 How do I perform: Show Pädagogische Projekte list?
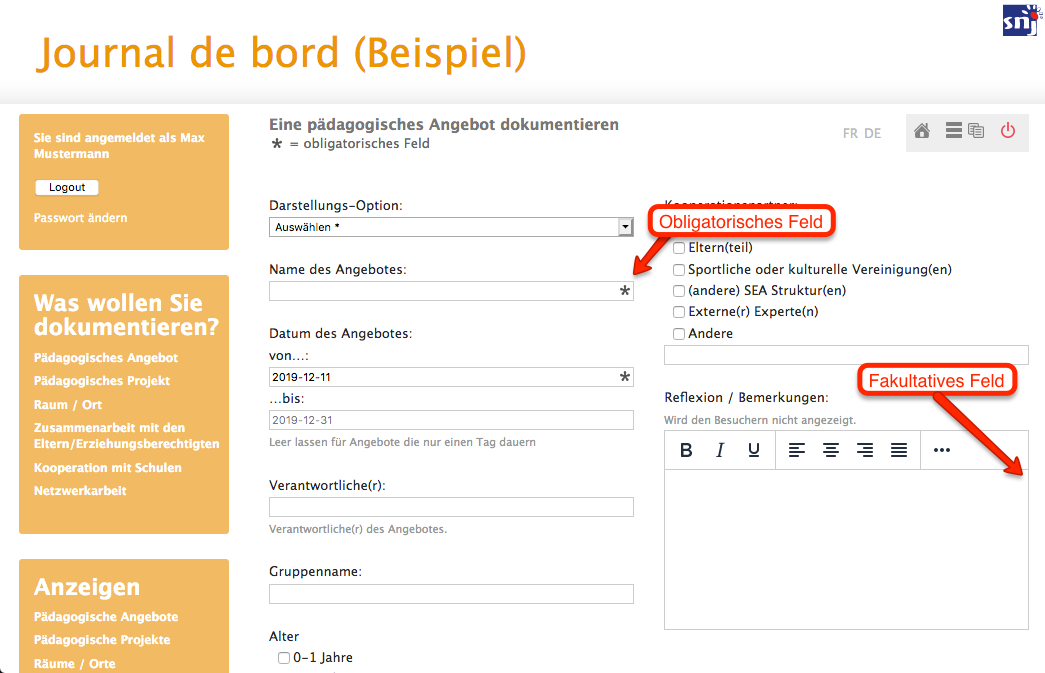click(x=102, y=640)
